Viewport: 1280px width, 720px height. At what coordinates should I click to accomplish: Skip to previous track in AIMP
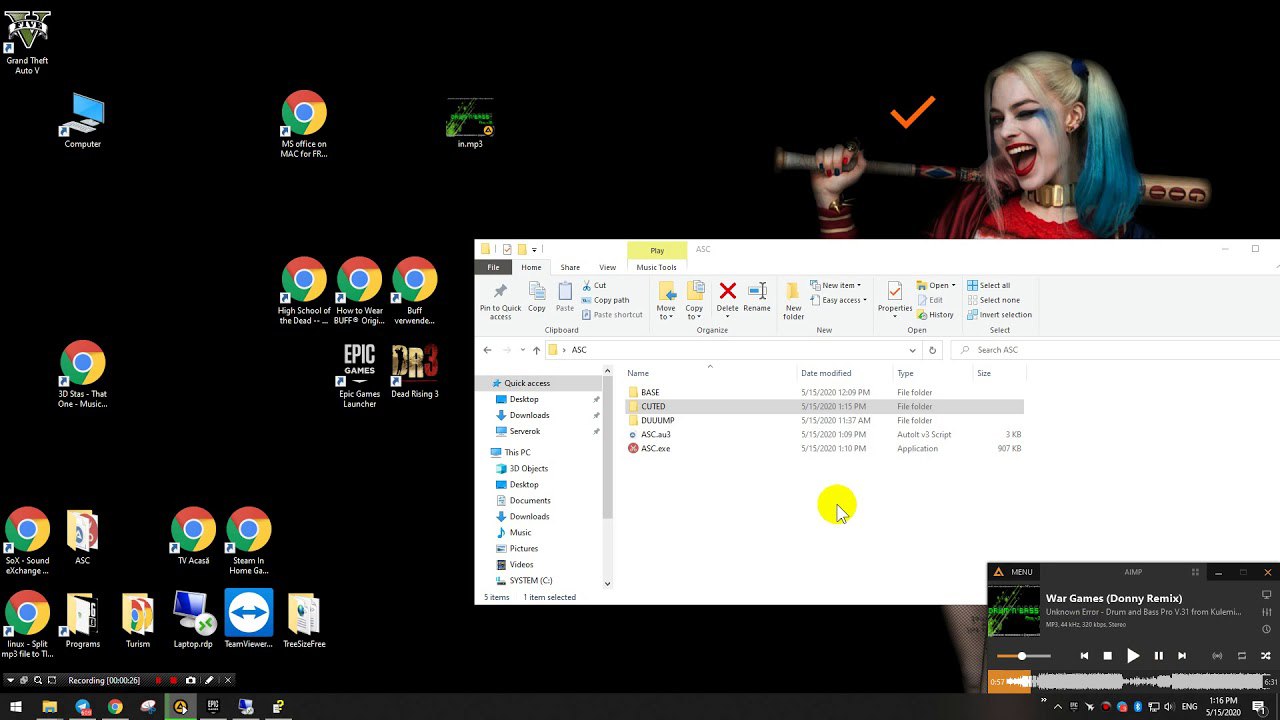point(1084,656)
